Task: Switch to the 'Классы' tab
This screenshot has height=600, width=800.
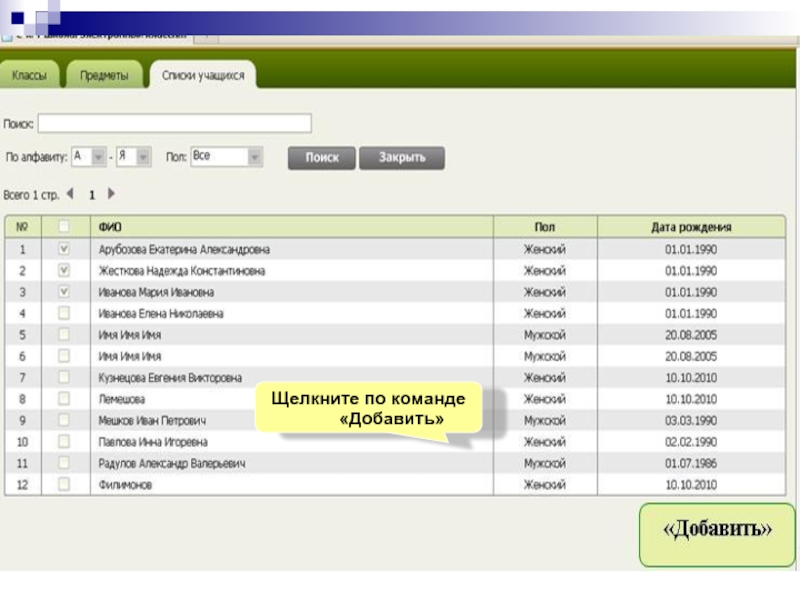Action: click(x=31, y=76)
